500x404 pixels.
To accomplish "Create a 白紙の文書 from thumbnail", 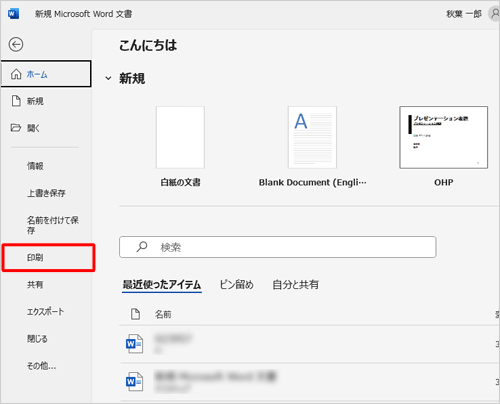I will click(x=180, y=137).
